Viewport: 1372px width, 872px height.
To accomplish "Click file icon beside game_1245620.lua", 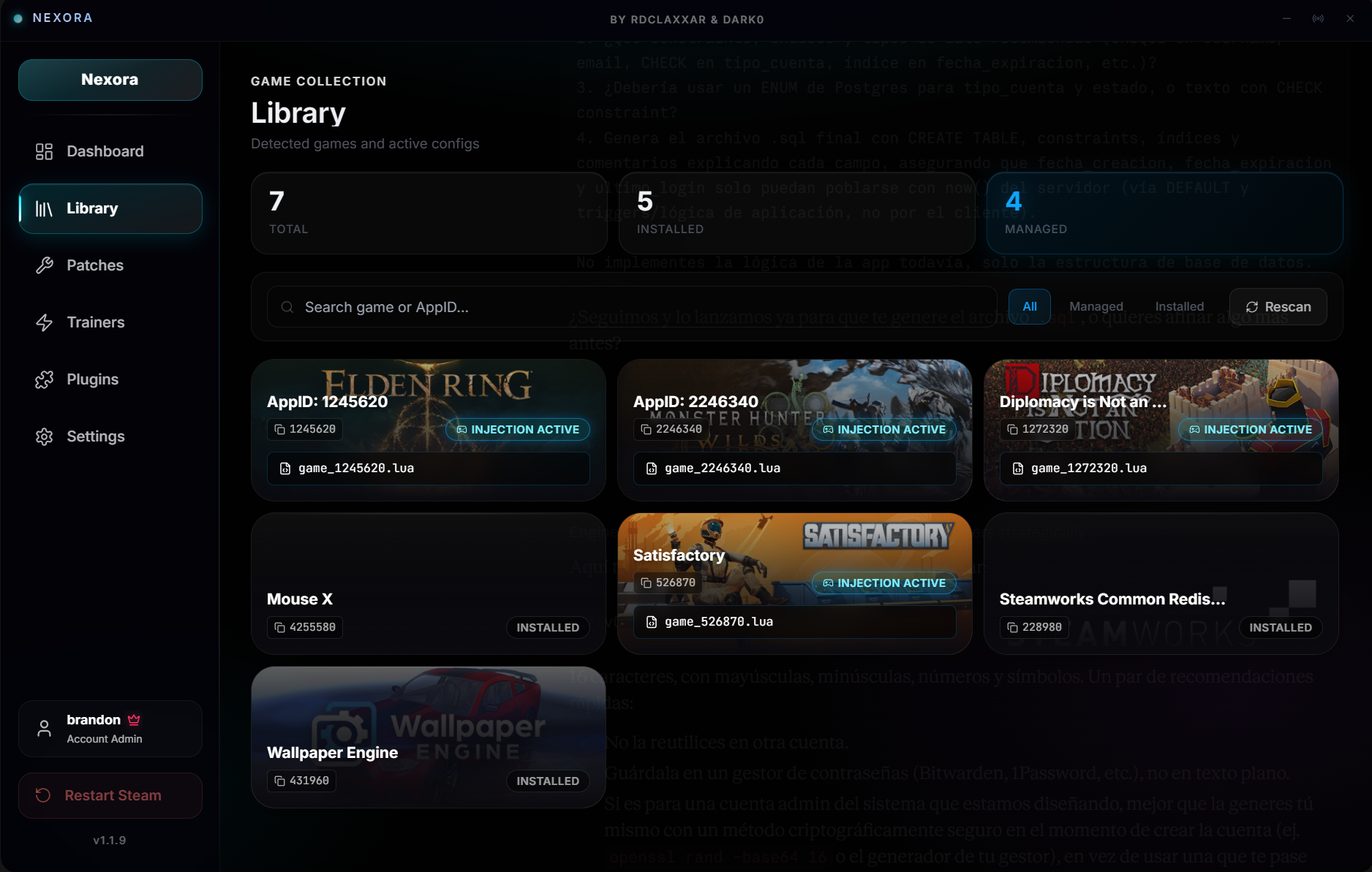I will 285,469.
